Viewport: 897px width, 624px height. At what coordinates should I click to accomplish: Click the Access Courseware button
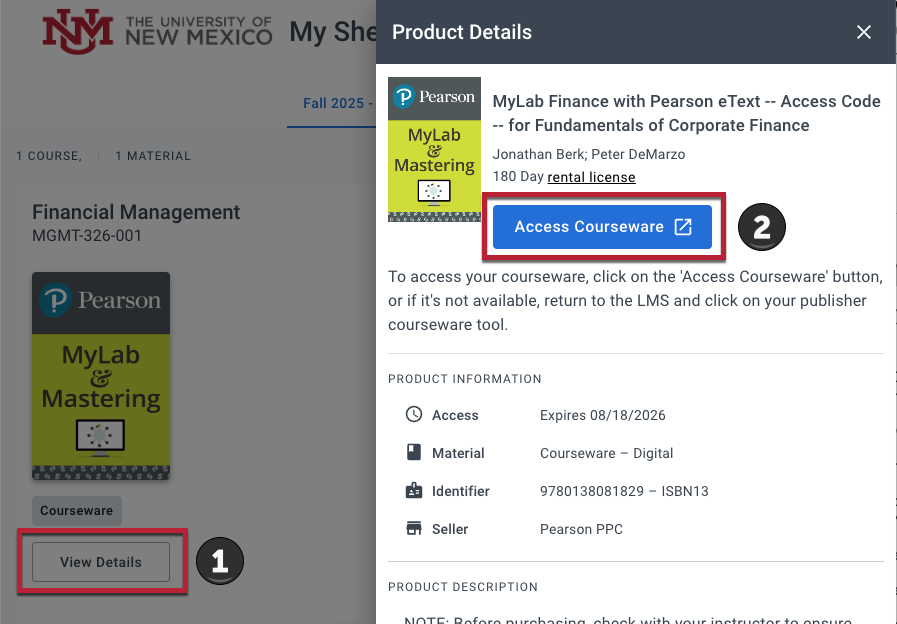point(602,227)
